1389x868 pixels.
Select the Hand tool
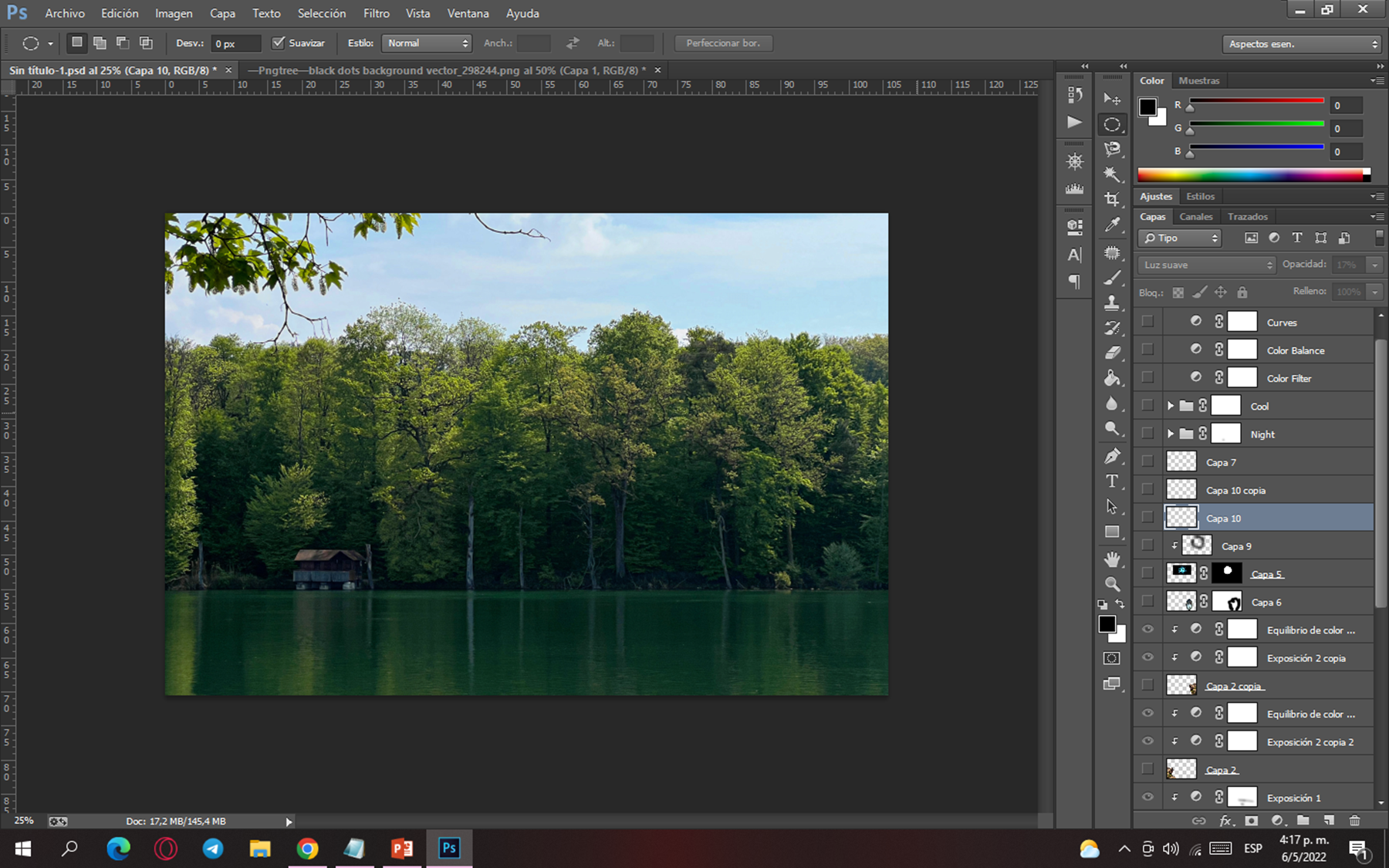[1112, 559]
